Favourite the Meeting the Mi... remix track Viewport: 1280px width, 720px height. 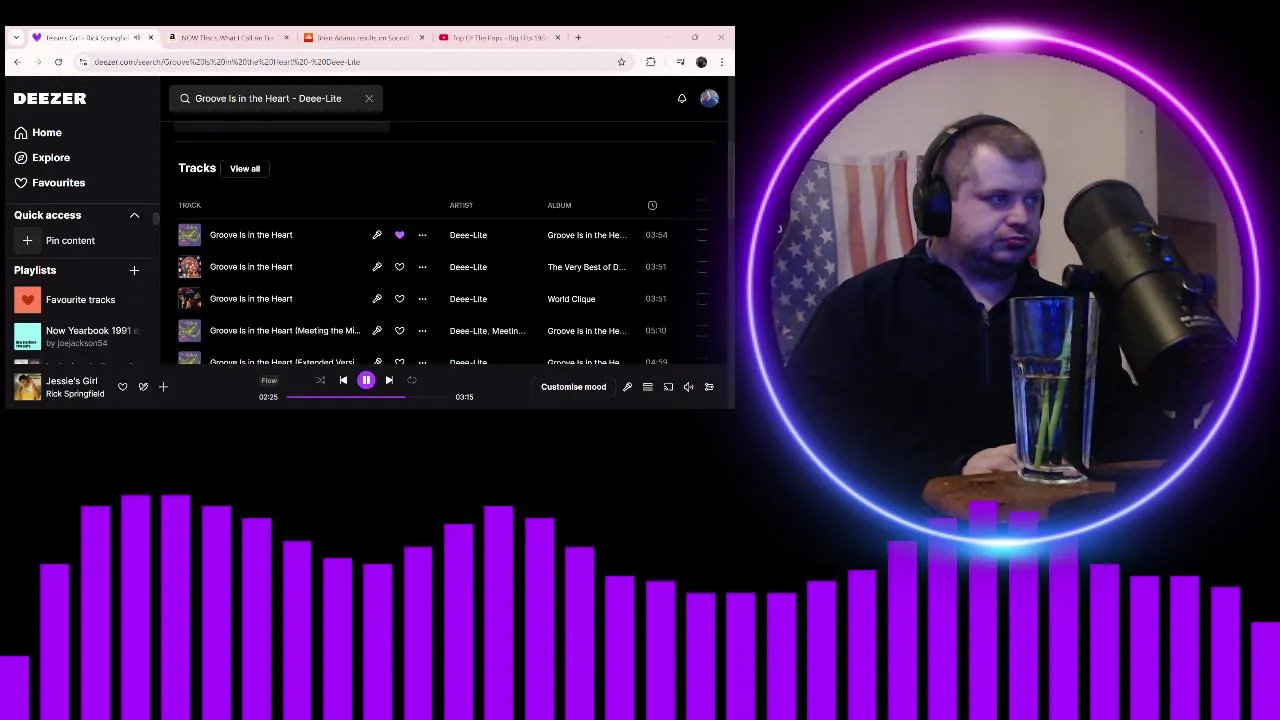pyautogui.click(x=400, y=331)
